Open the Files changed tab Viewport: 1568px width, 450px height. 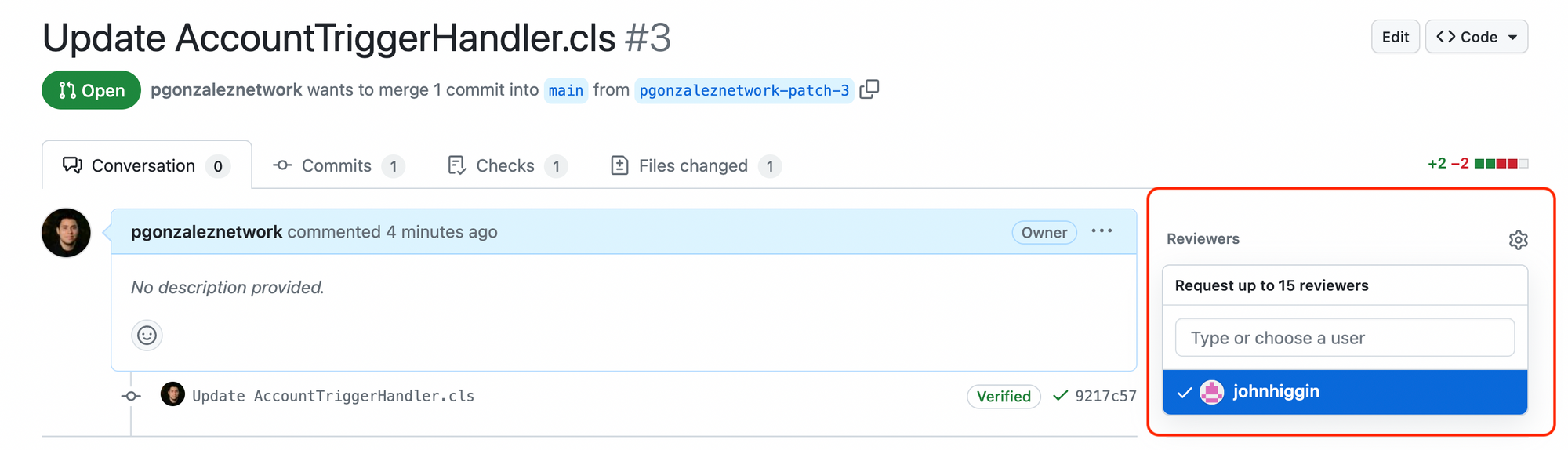(695, 165)
